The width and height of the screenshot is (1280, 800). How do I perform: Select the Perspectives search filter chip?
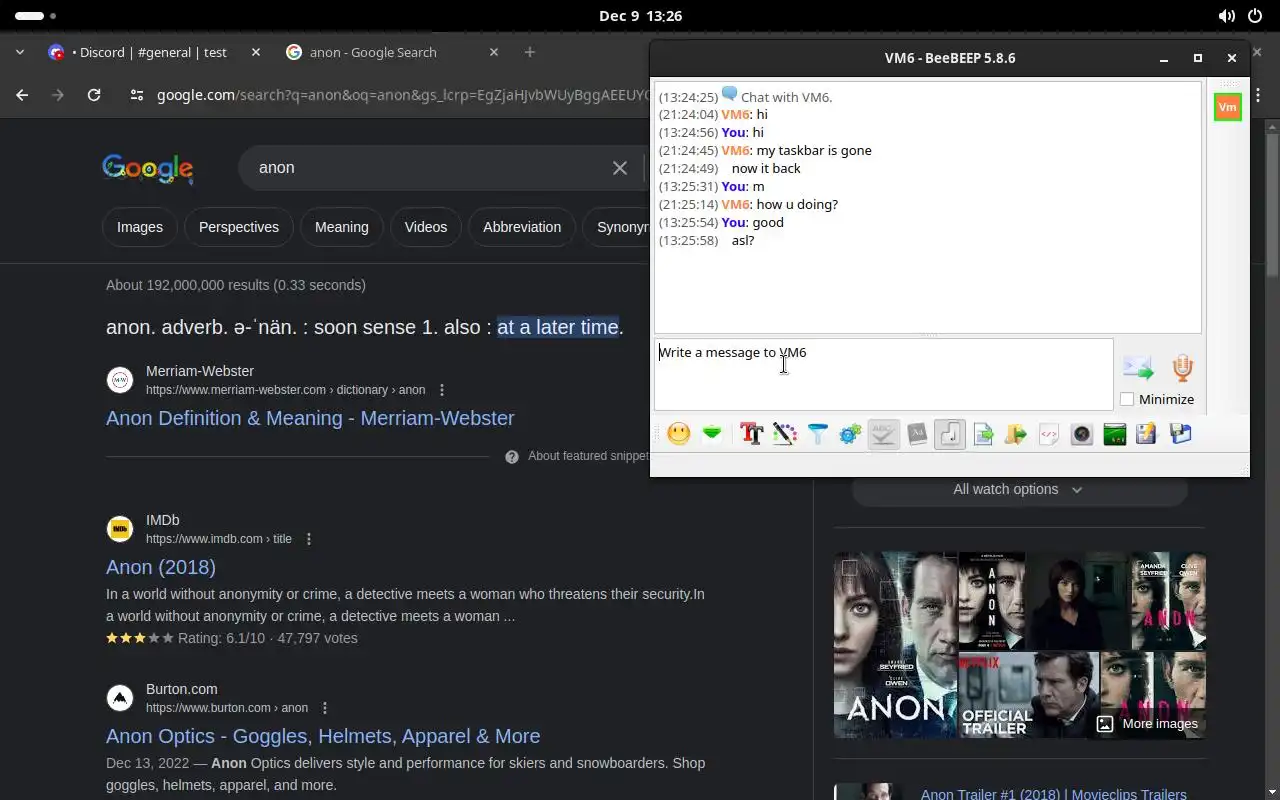coord(239,227)
